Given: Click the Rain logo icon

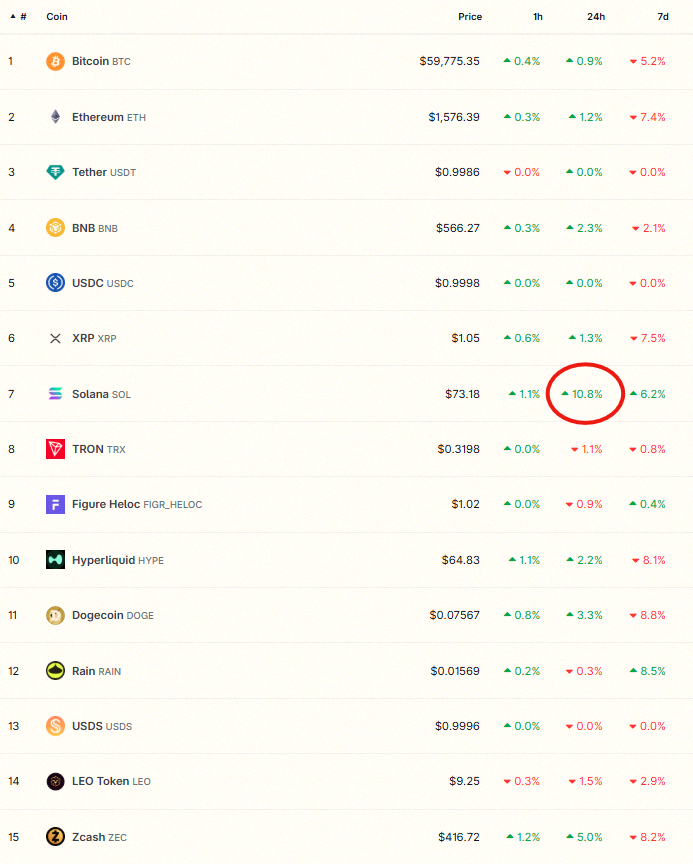Looking at the screenshot, I should pos(55,671).
